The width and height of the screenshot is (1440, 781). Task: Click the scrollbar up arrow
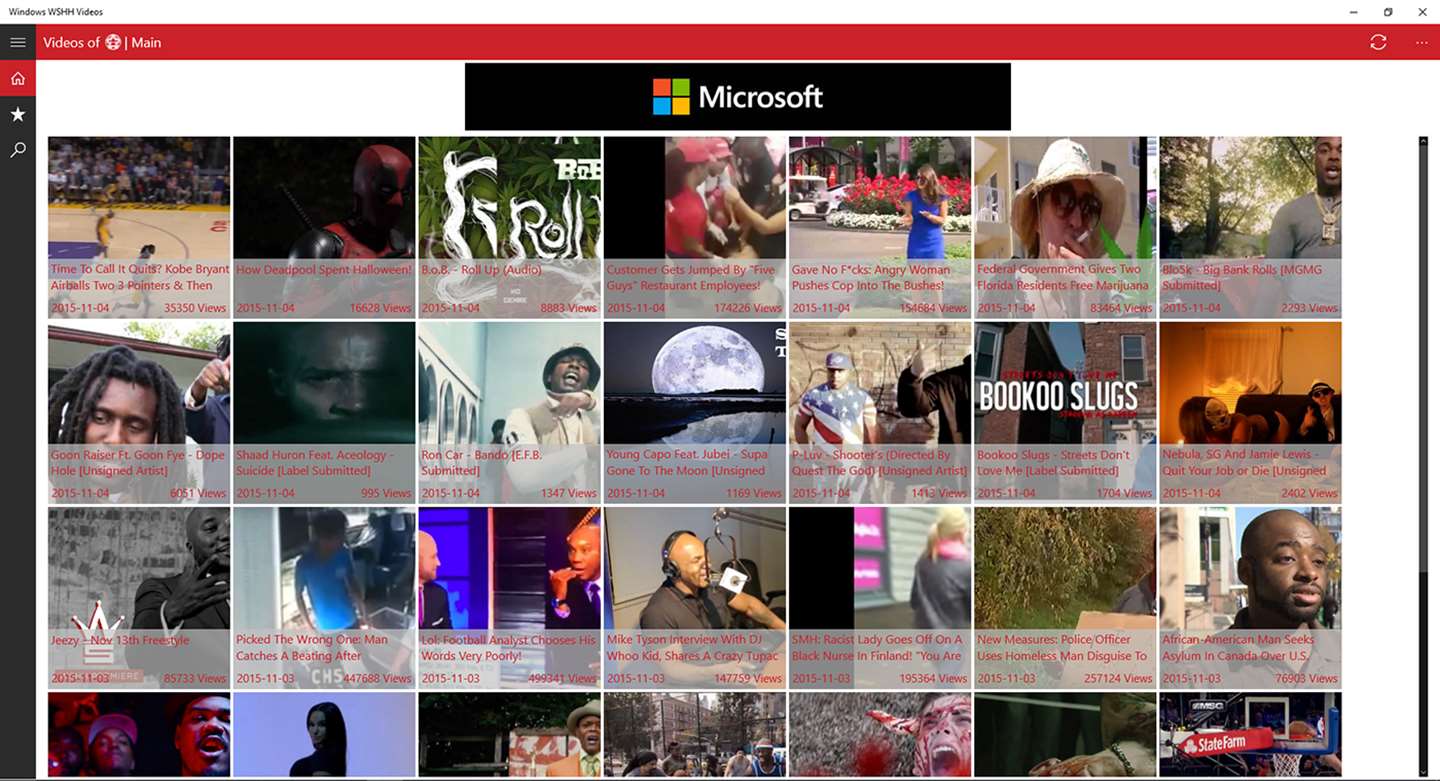coord(1424,142)
